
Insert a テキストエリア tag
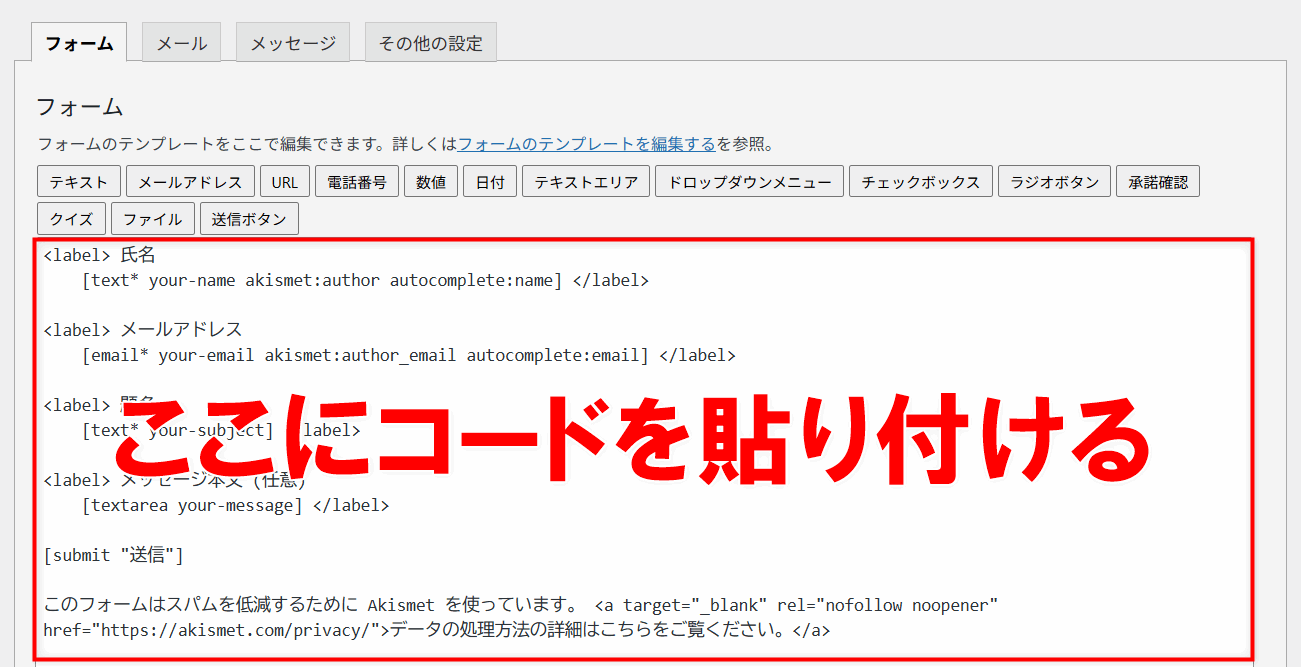click(586, 182)
